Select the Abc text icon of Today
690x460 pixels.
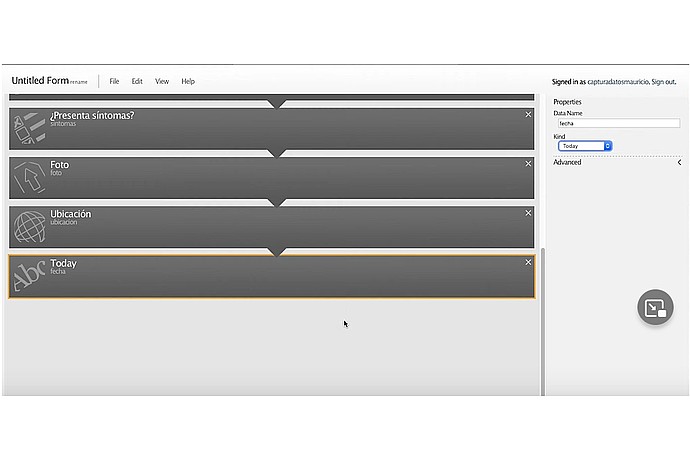pyautogui.click(x=29, y=276)
